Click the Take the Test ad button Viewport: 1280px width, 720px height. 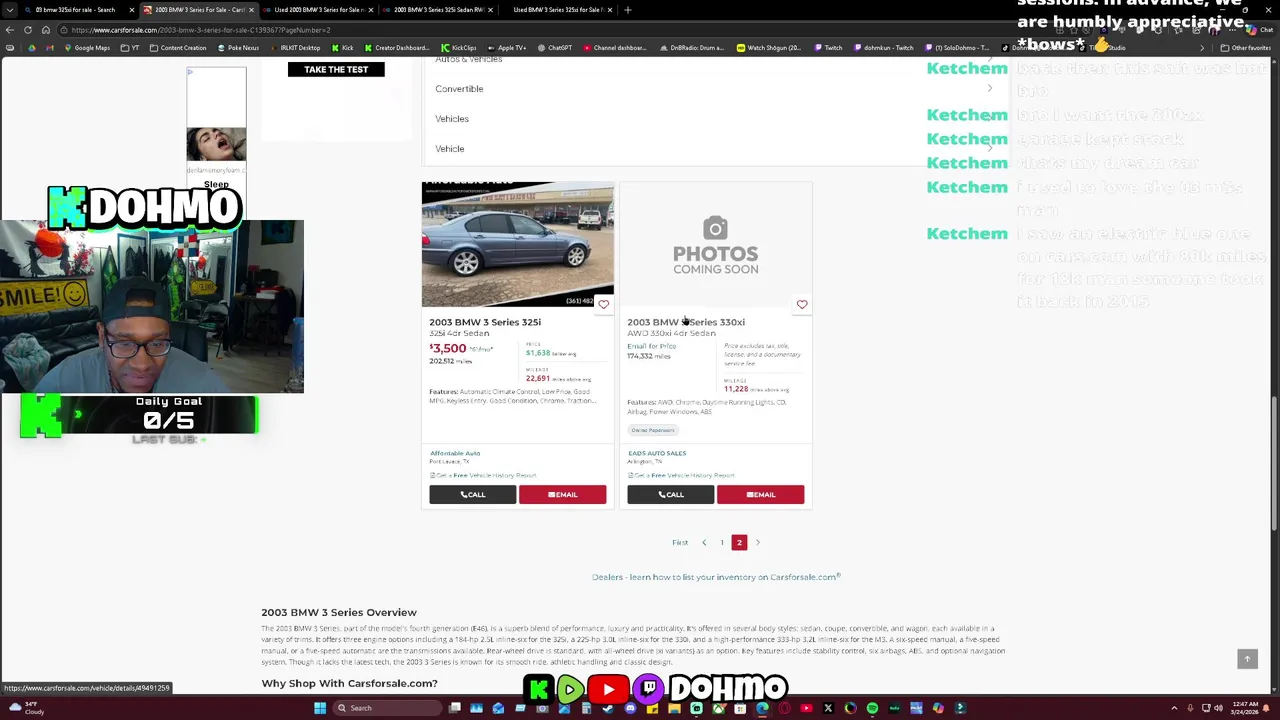coord(336,69)
